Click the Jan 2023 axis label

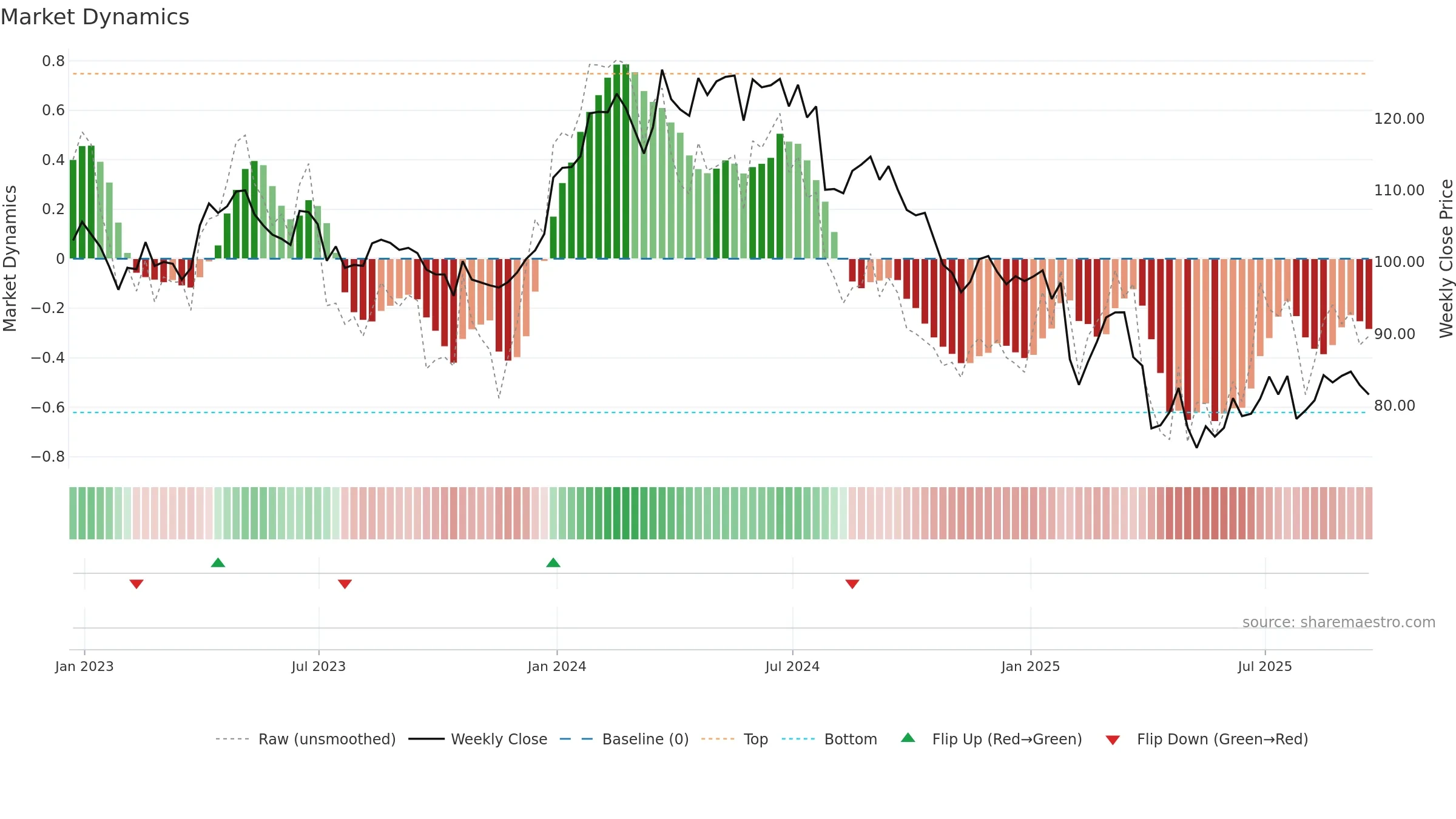[84, 666]
